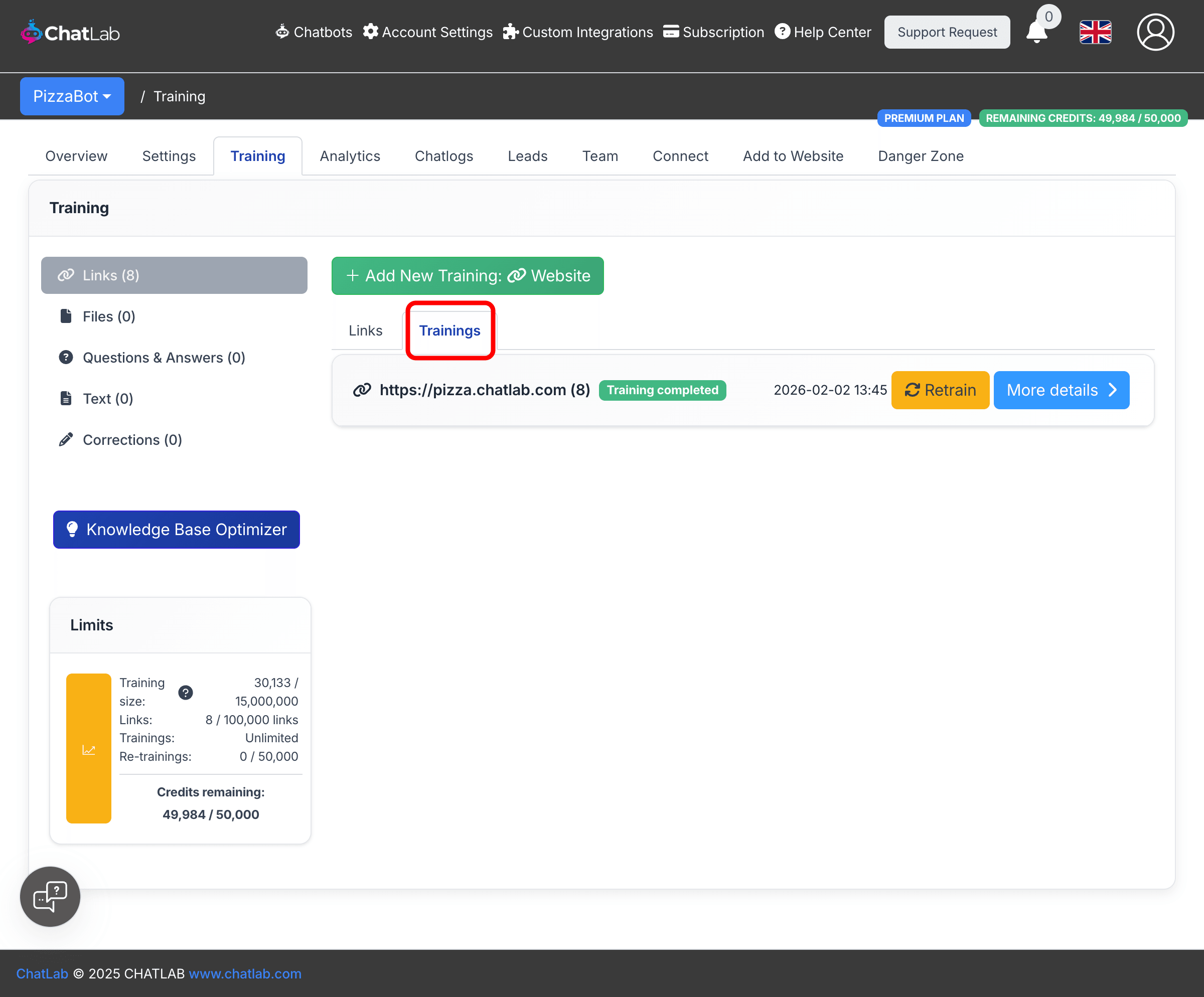Open the user profile avatar icon
Image resolution: width=1204 pixels, height=997 pixels.
tap(1155, 33)
